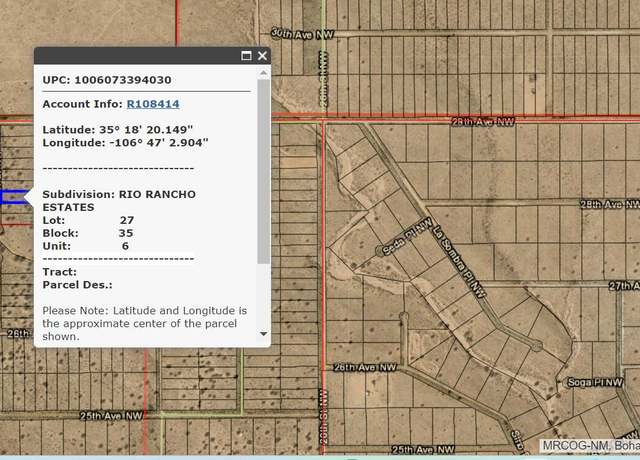
Task: Click the UPC: 1006073394030 text
Action: pos(107,80)
